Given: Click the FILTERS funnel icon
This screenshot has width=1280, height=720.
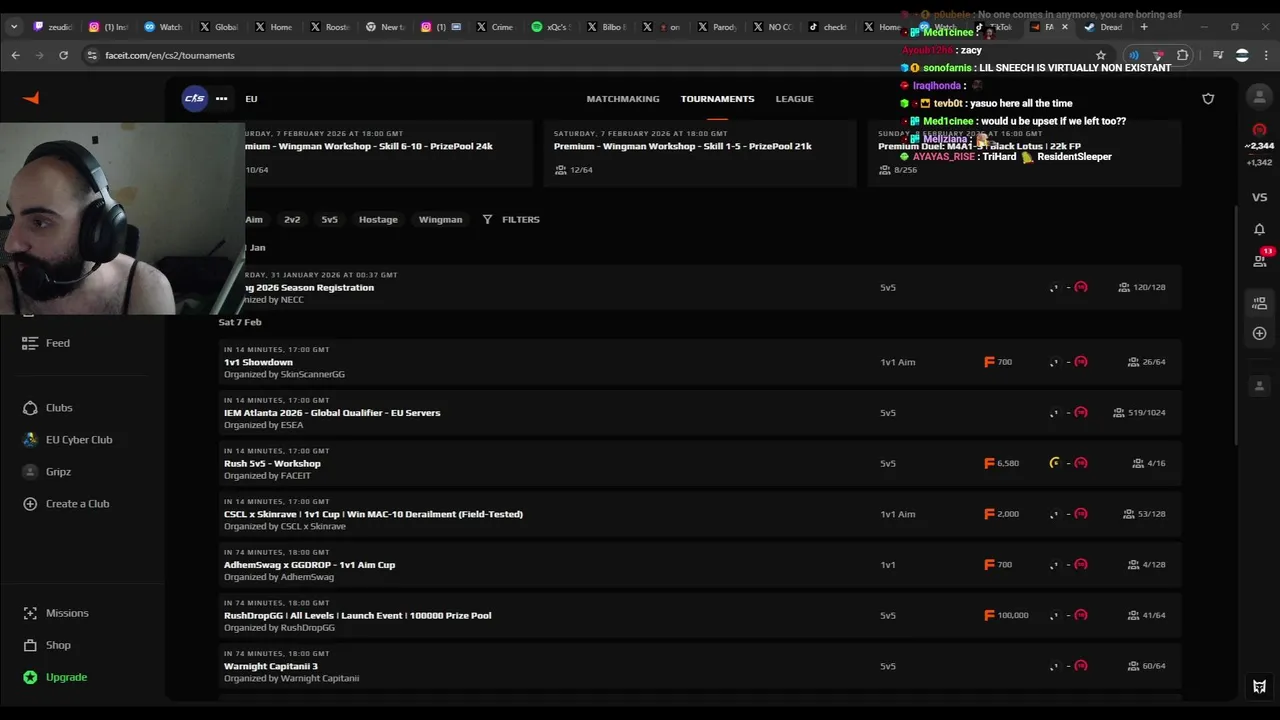Looking at the screenshot, I should [x=487, y=219].
